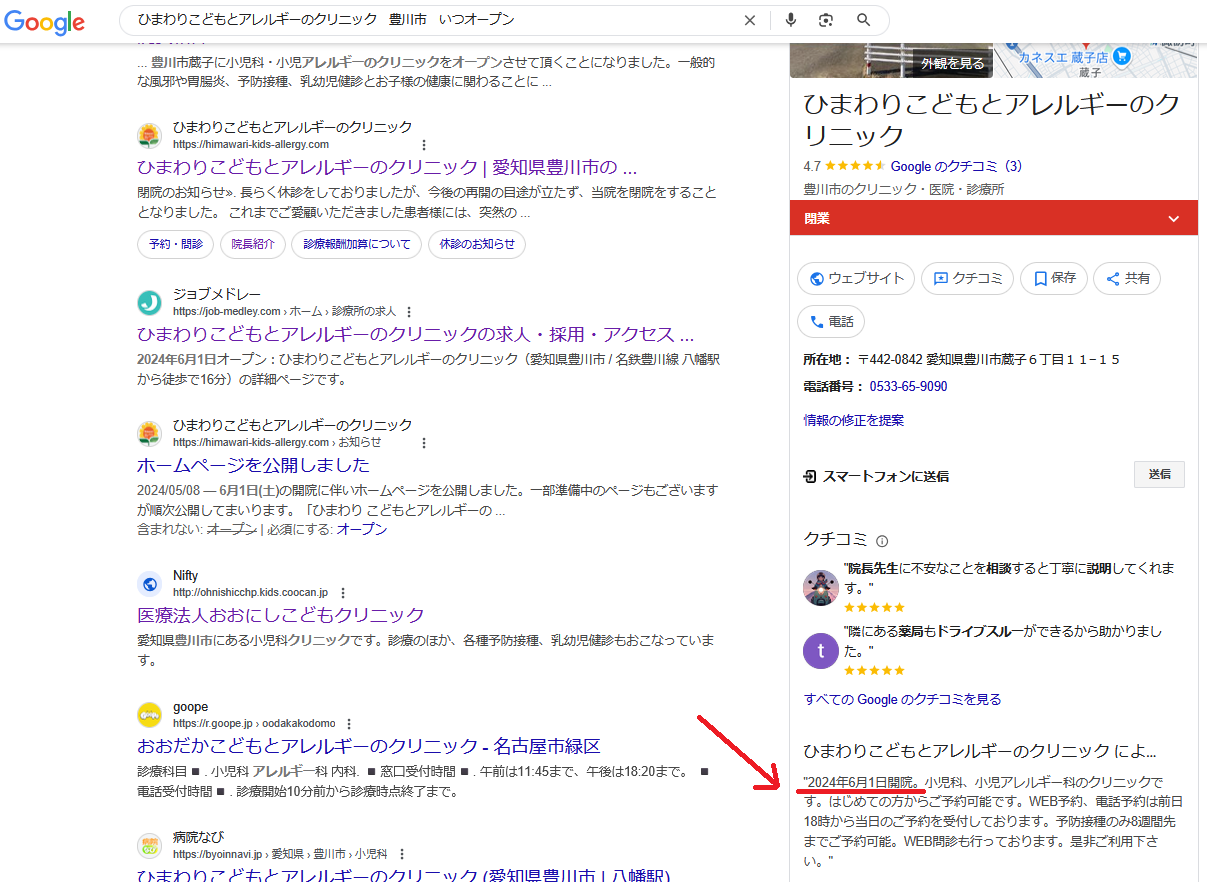Open Google のクチコミ (3) link
The width and height of the screenshot is (1207, 882).
pyautogui.click(x=956, y=166)
